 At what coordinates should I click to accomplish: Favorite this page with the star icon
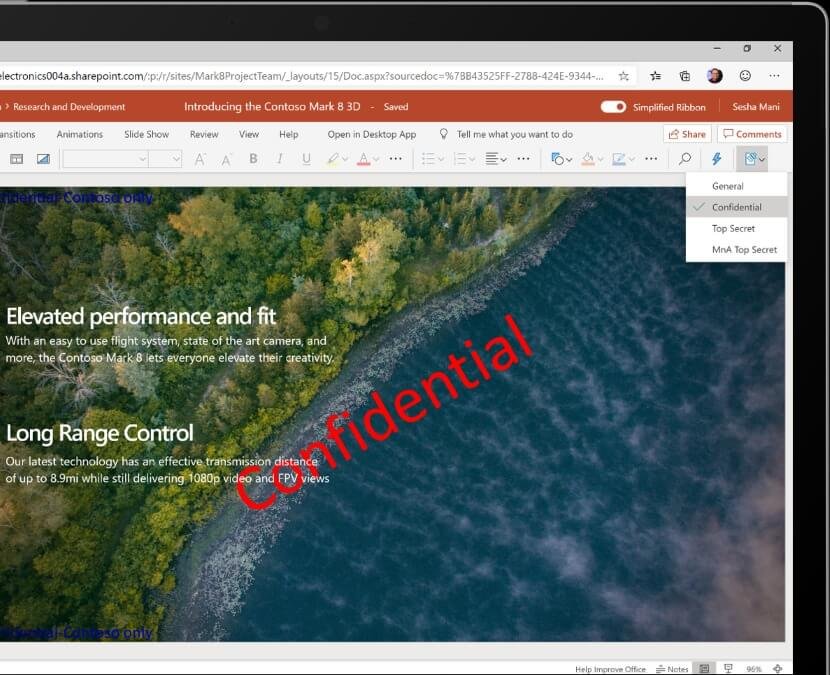pos(624,75)
